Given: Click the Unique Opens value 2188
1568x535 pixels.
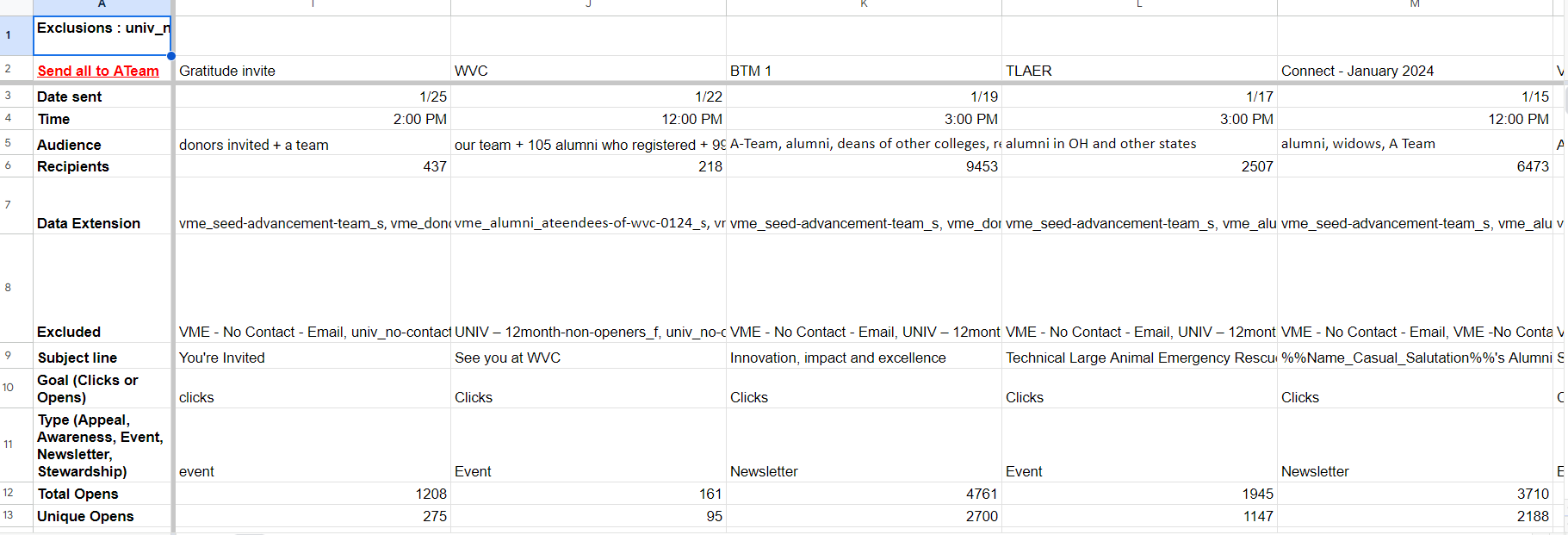Looking at the screenshot, I should [x=1414, y=516].
